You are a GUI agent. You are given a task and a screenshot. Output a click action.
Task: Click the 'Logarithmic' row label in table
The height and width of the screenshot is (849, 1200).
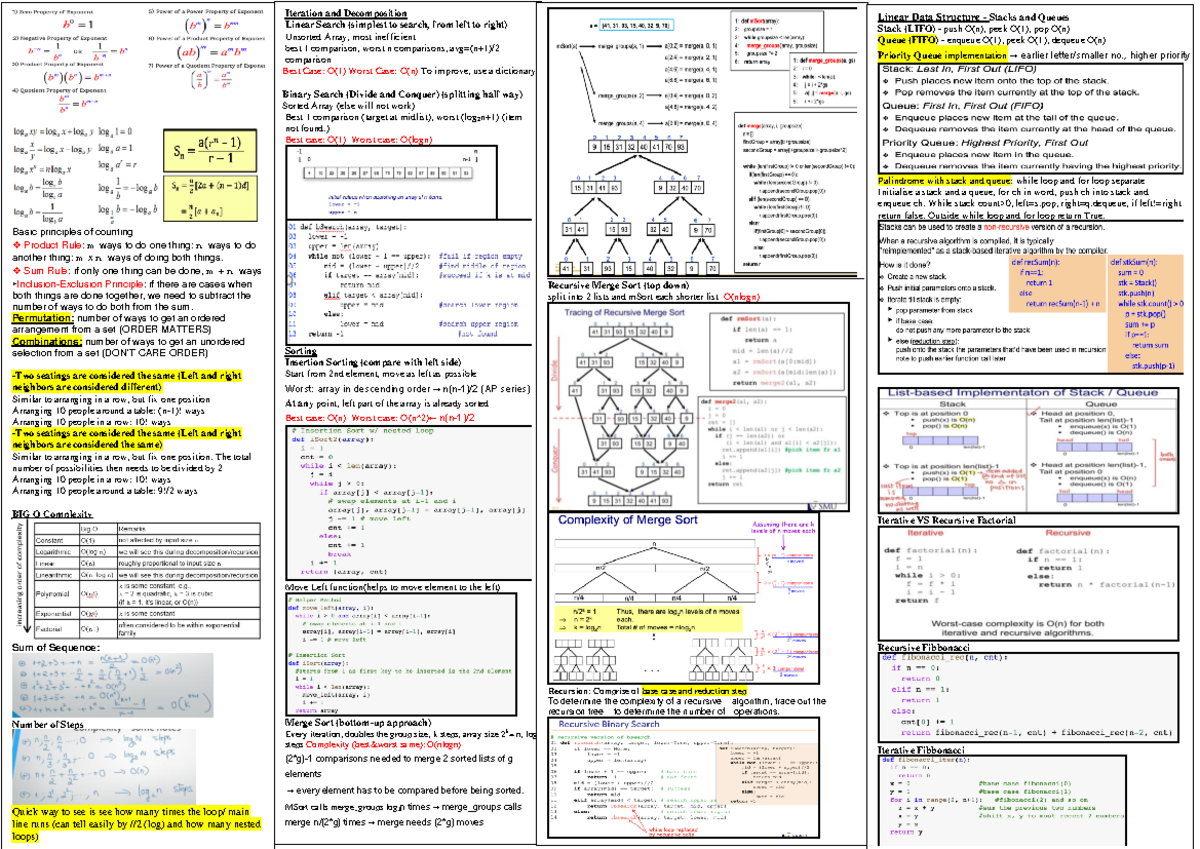(54, 551)
